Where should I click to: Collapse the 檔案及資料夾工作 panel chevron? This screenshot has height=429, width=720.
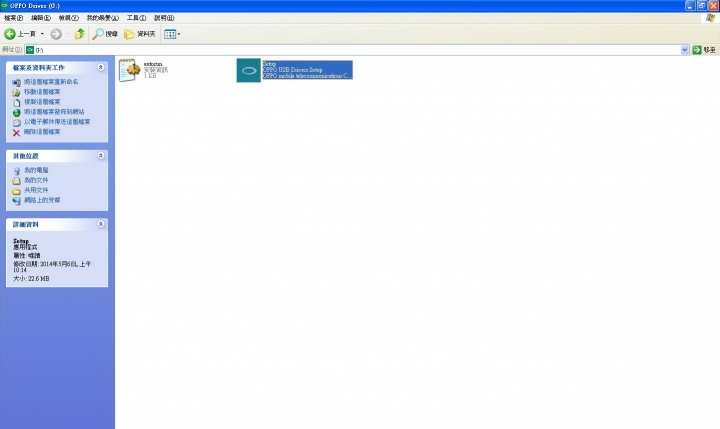tap(101, 68)
